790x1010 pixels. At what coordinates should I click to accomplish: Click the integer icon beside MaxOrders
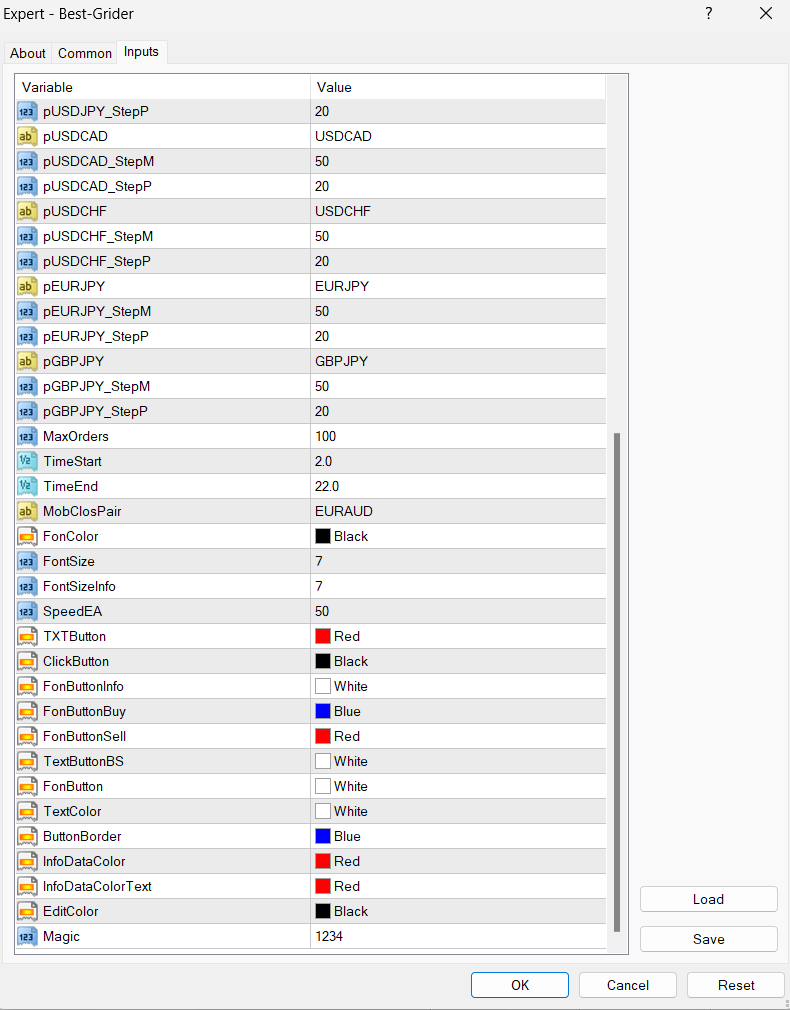[28, 436]
